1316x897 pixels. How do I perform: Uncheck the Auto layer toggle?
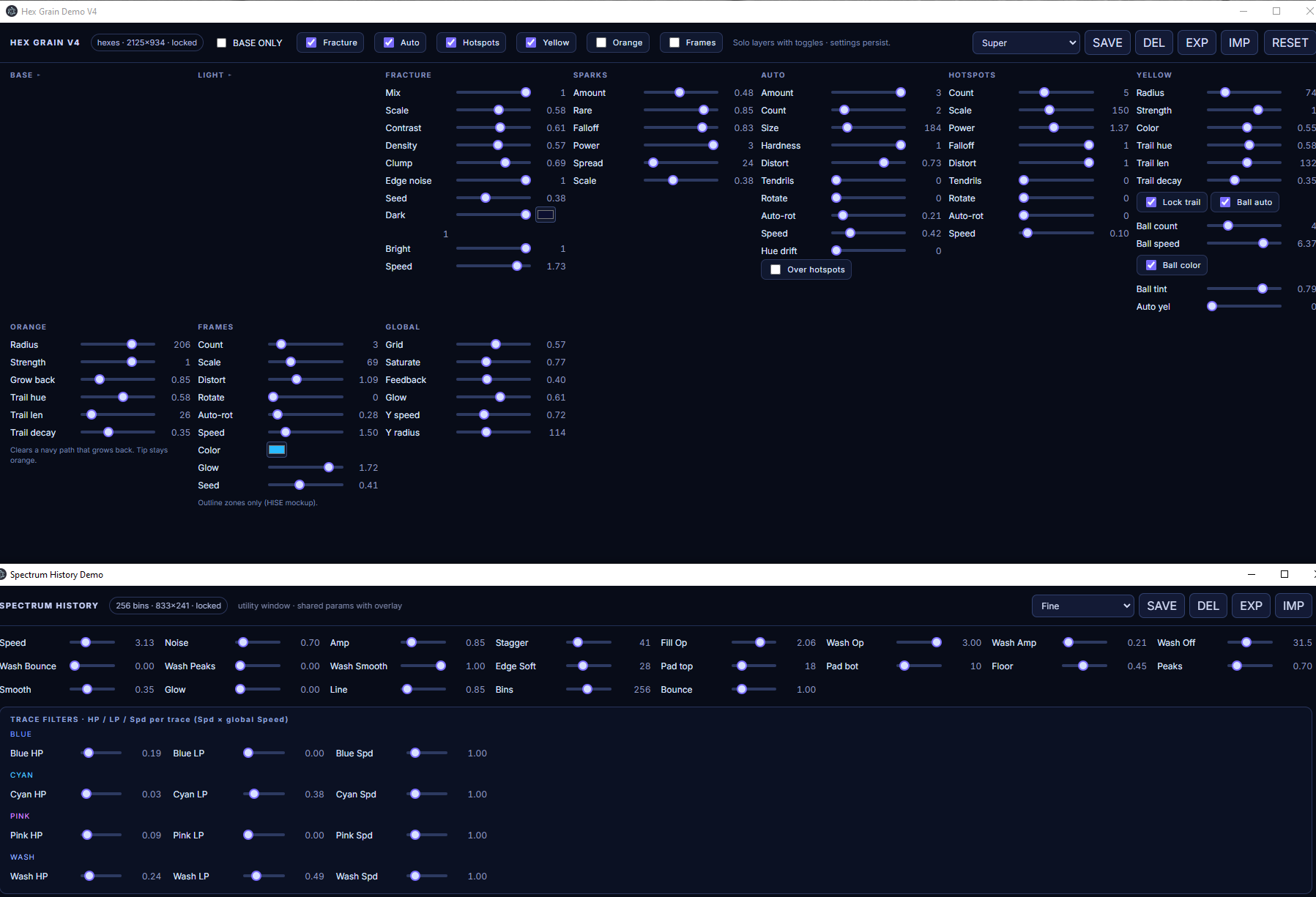[x=389, y=42]
